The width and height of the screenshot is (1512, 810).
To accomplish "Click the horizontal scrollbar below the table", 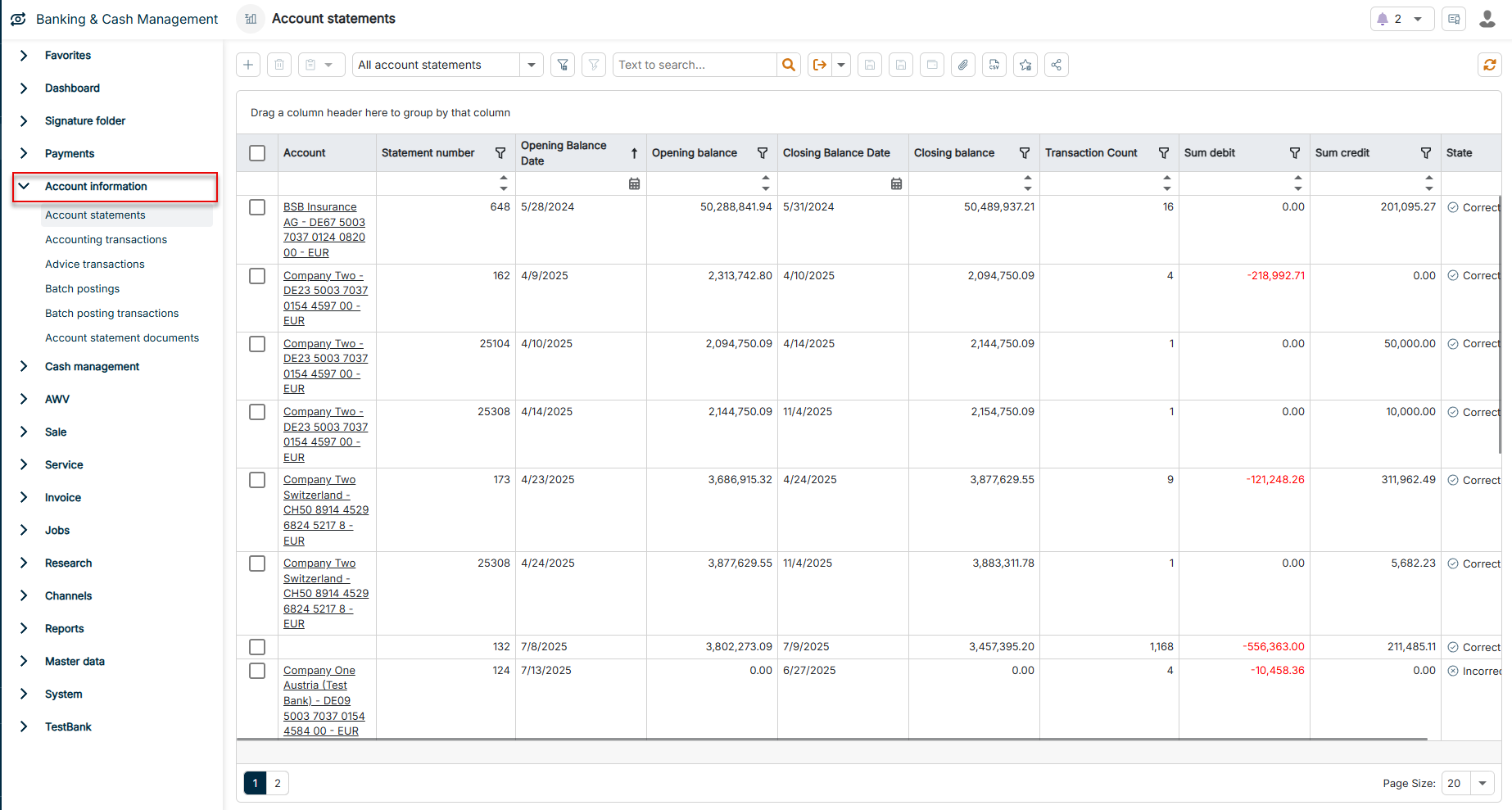I will pos(832,740).
